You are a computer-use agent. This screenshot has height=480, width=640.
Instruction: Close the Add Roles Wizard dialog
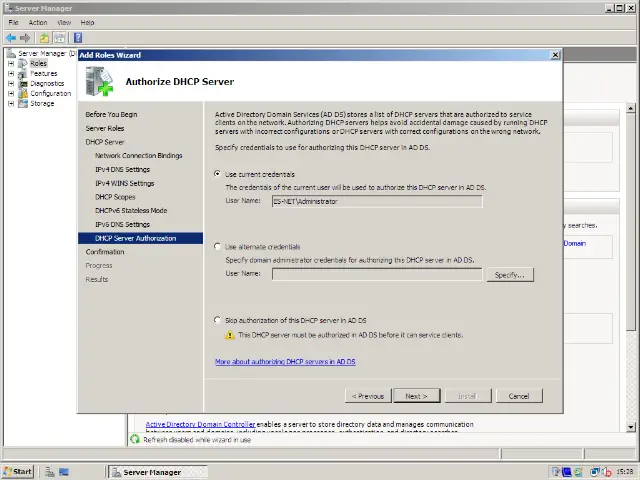point(555,55)
